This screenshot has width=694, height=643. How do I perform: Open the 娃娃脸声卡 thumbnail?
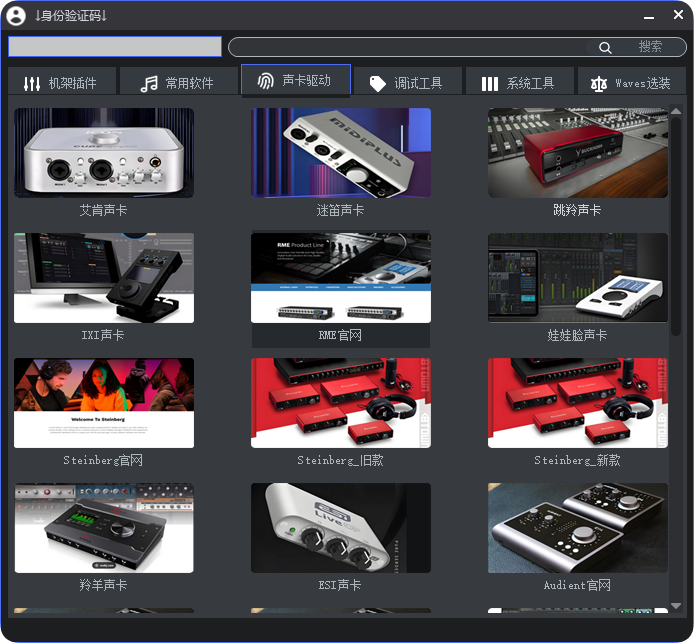click(578, 278)
